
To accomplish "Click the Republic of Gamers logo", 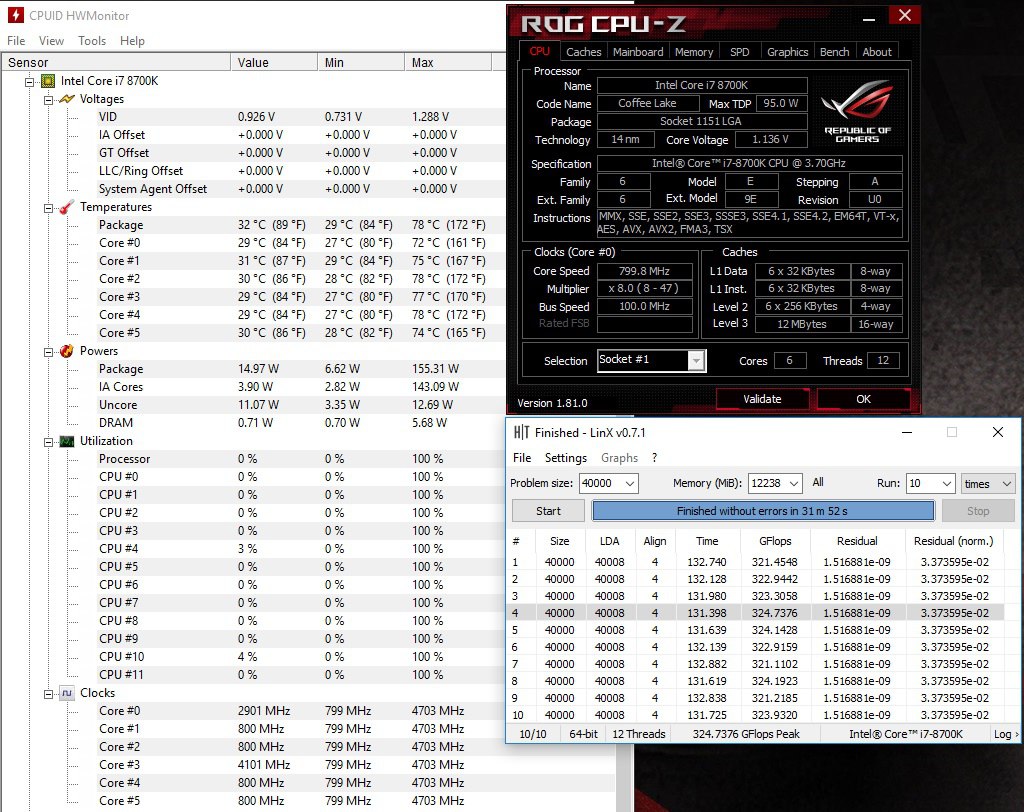I will pyautogui.click(x=857, y=110).
